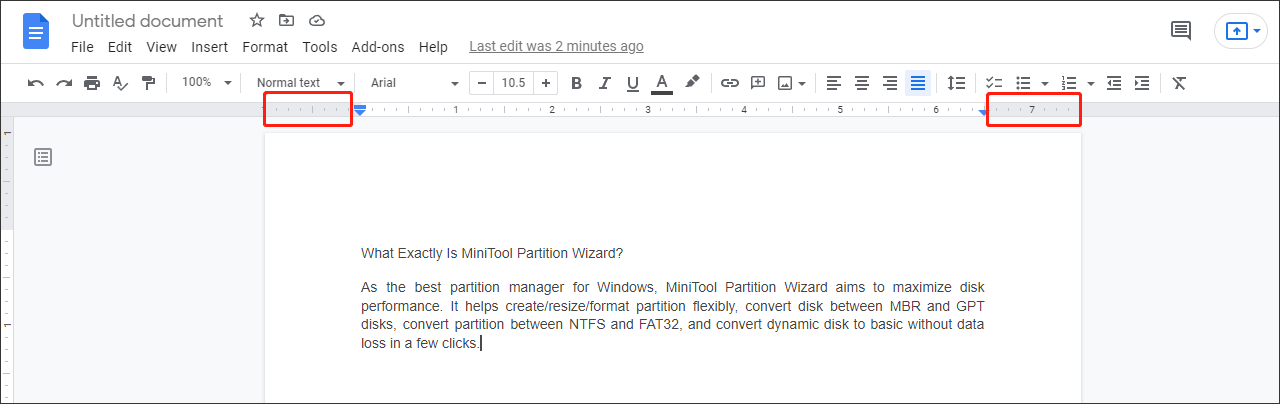
Task: Center align the text
Action: [862, 83]
